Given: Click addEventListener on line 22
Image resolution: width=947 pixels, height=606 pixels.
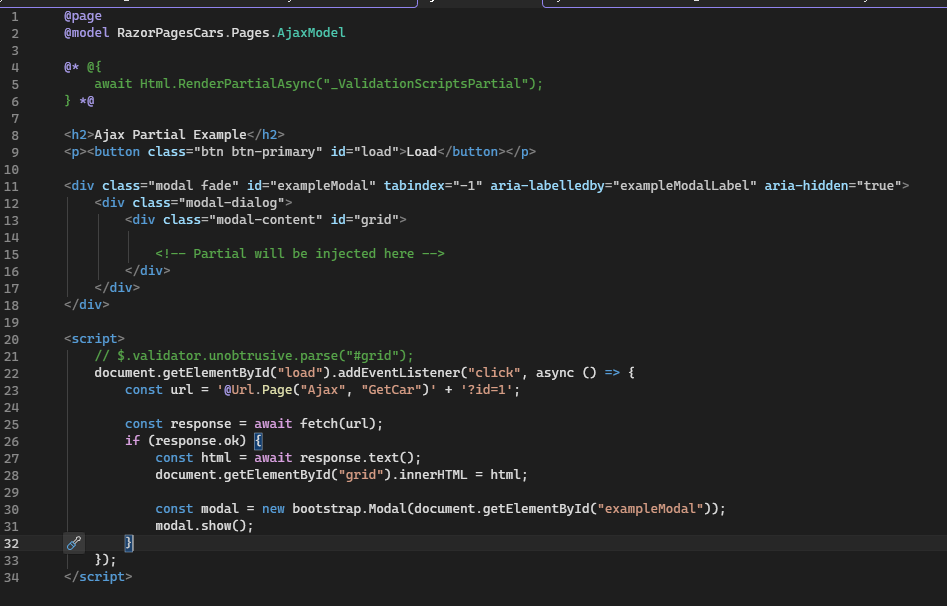Looking at the screenshot, I should 399,373.
